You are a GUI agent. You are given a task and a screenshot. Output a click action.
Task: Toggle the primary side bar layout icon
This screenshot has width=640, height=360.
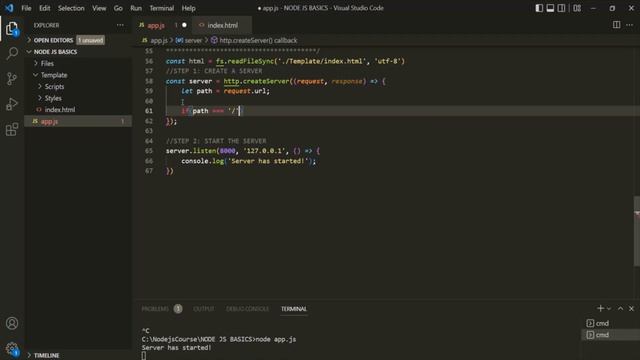pyautogui.click(x=539, y=8)
